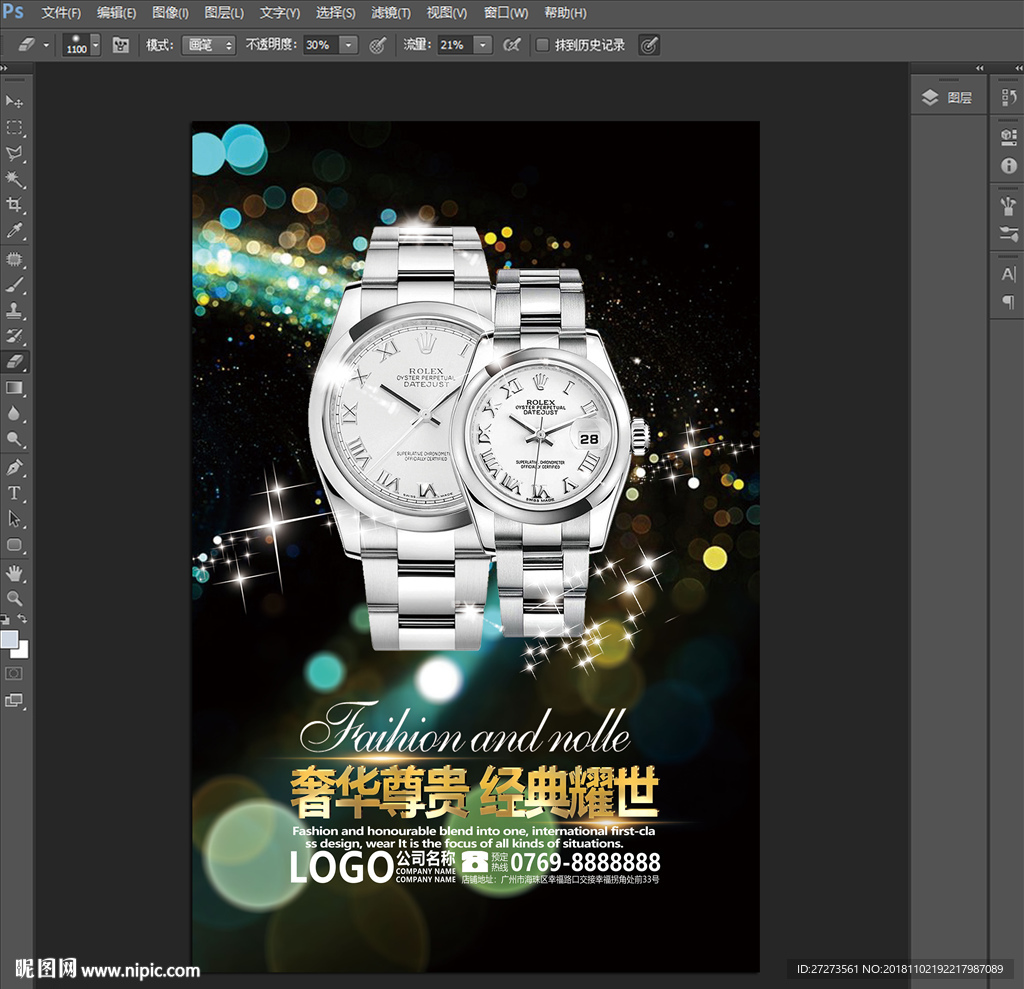Open the brush preset picker dropdown
The width and height of the screenshot is (1024, 989).
pyautogui.click(x=96, y=45)
